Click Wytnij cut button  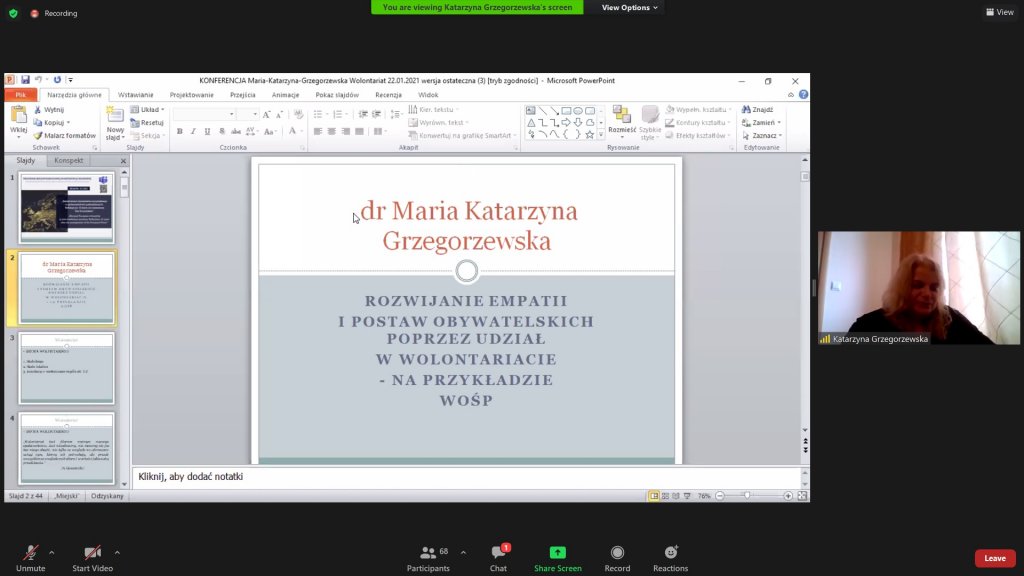(49, 110)
